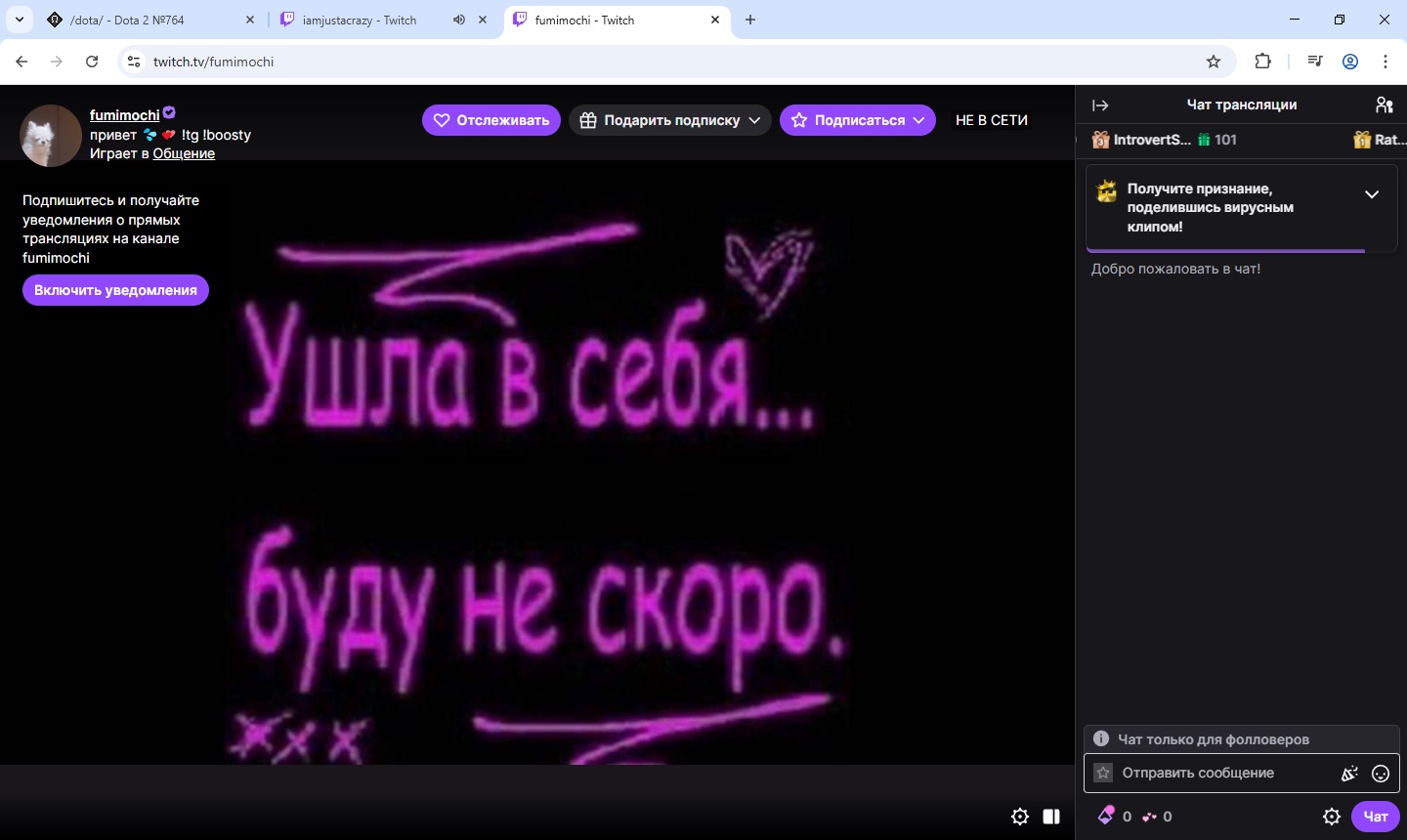Viewport: 1407px width, 840px height.
Task: Expand the Подписаться options dropdown
Action: pos(918,120)
